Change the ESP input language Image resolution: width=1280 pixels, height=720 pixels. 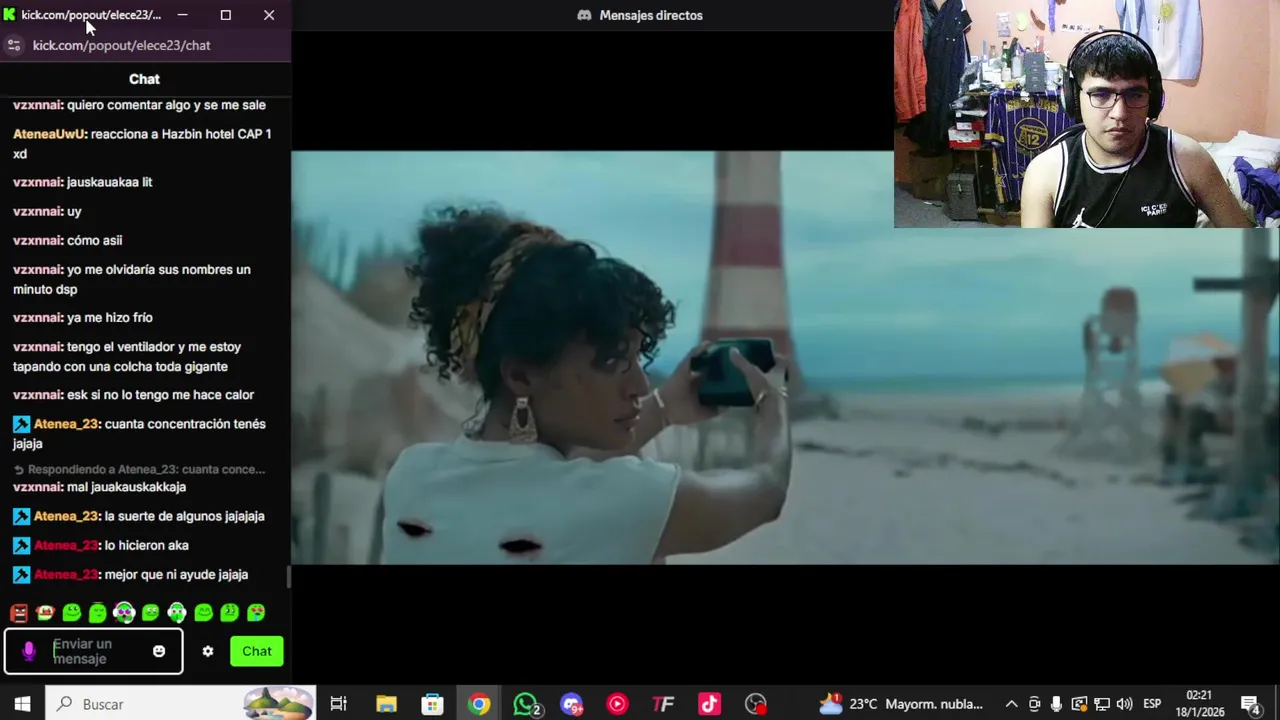coord(1152,704)
